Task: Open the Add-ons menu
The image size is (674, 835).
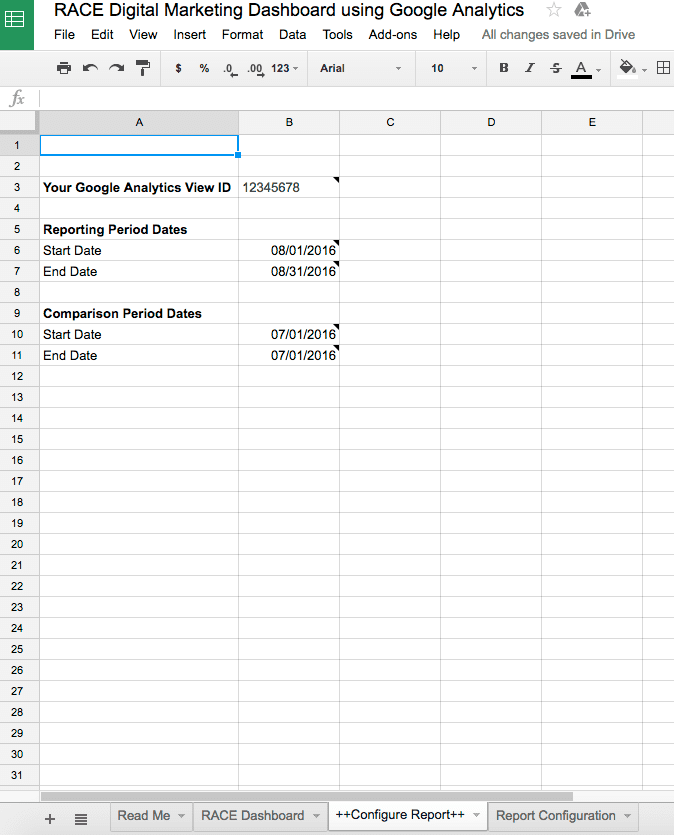Action: click(x=393, y=35)
